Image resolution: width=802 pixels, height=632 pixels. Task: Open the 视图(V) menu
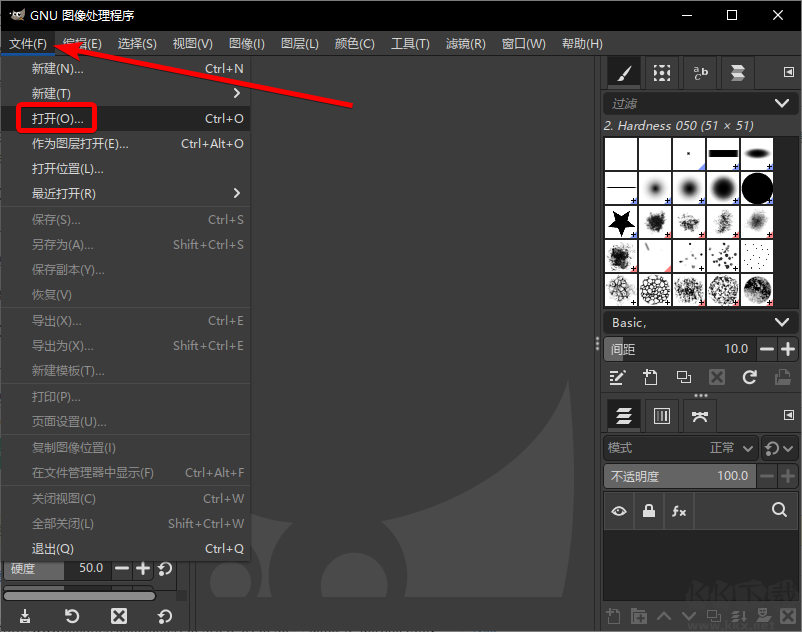tap(192, 44)
